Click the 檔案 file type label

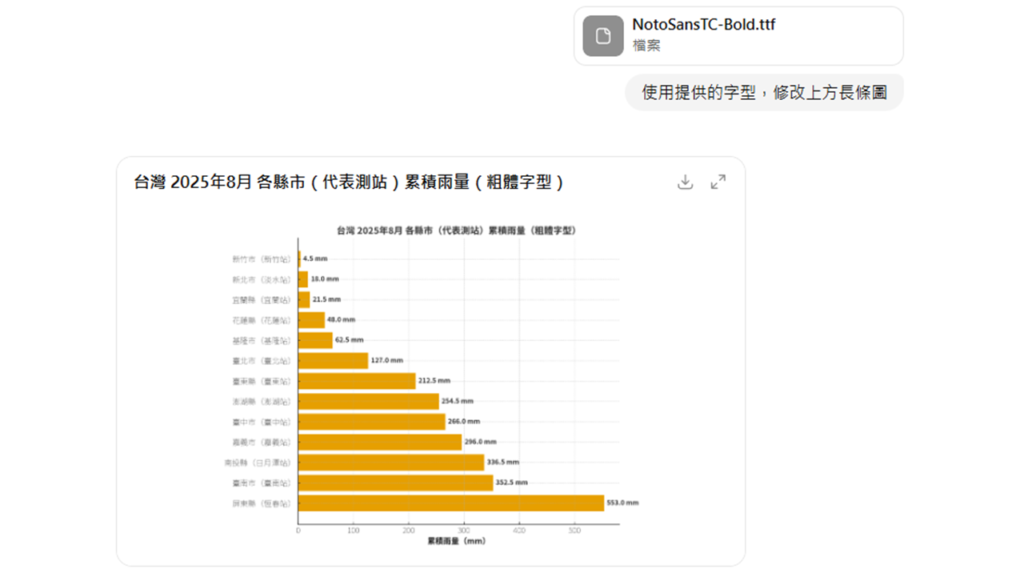tap(646, 46)
